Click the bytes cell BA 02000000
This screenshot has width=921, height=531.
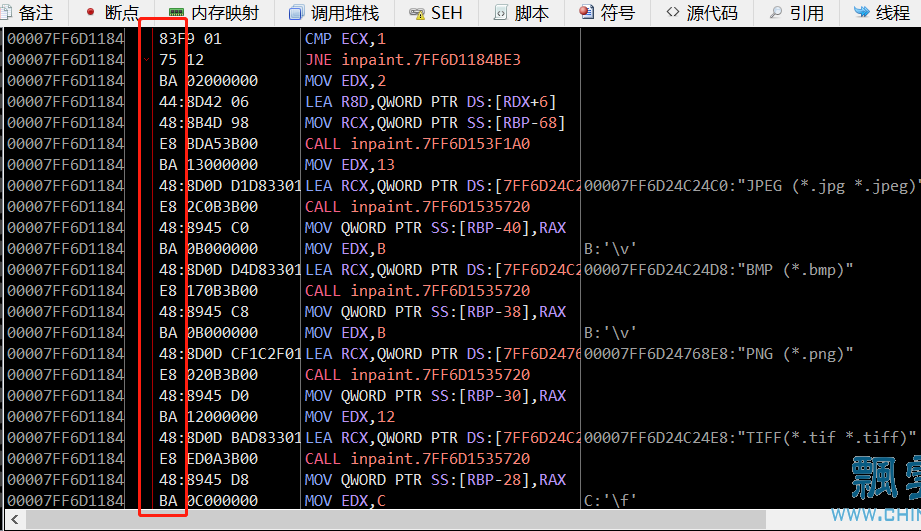point(209,81)
